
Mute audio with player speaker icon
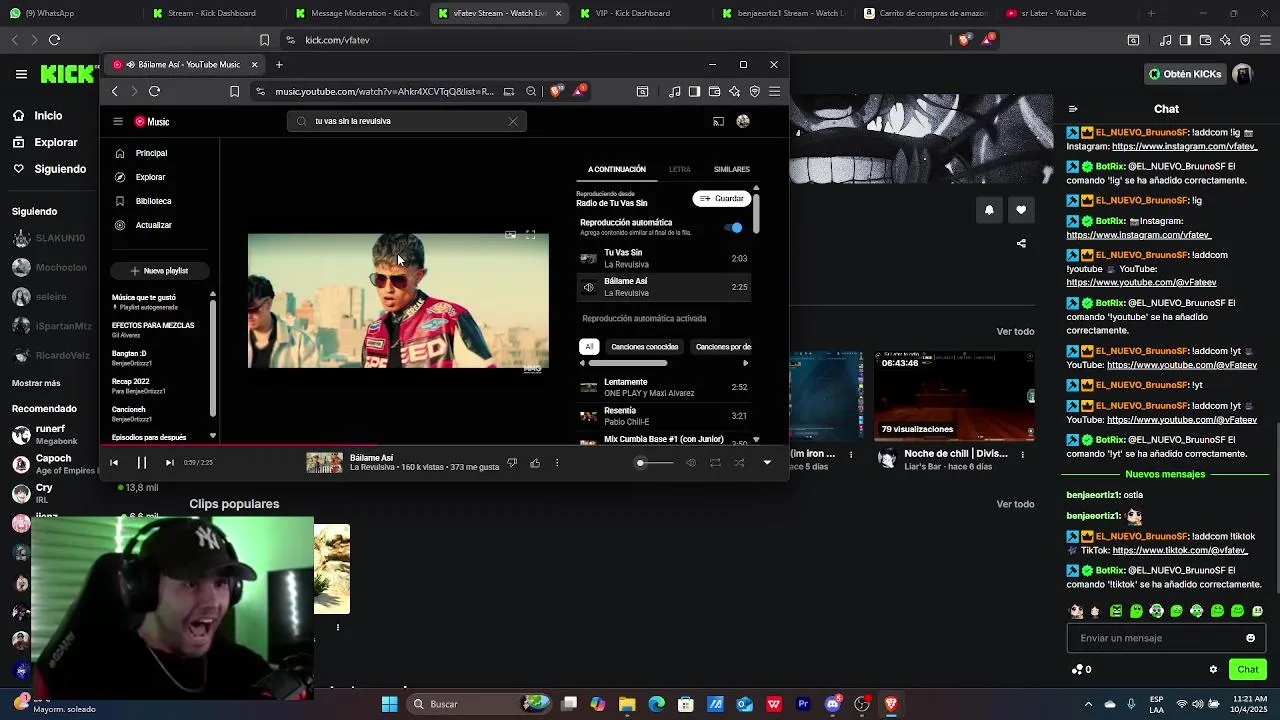coord(691,463)
